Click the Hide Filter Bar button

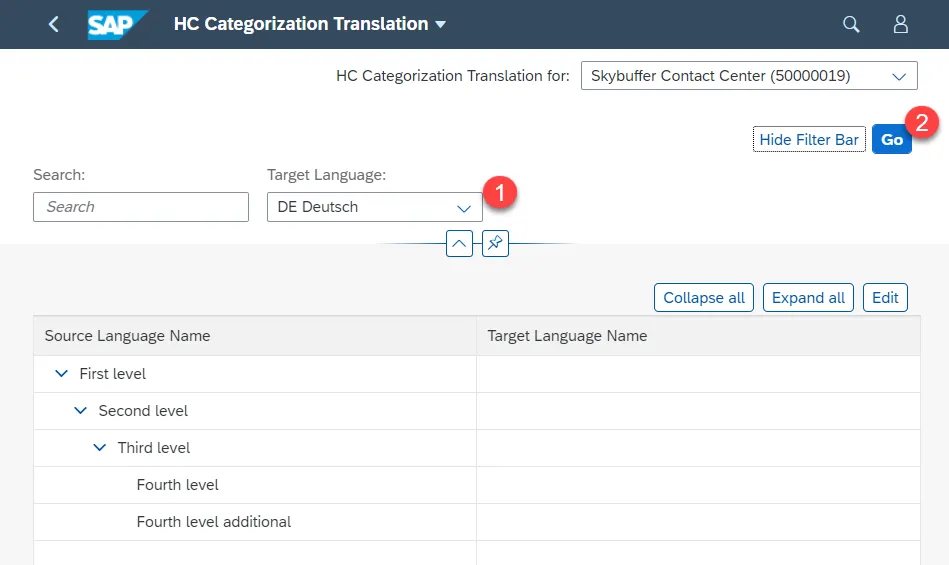[809, 140]
